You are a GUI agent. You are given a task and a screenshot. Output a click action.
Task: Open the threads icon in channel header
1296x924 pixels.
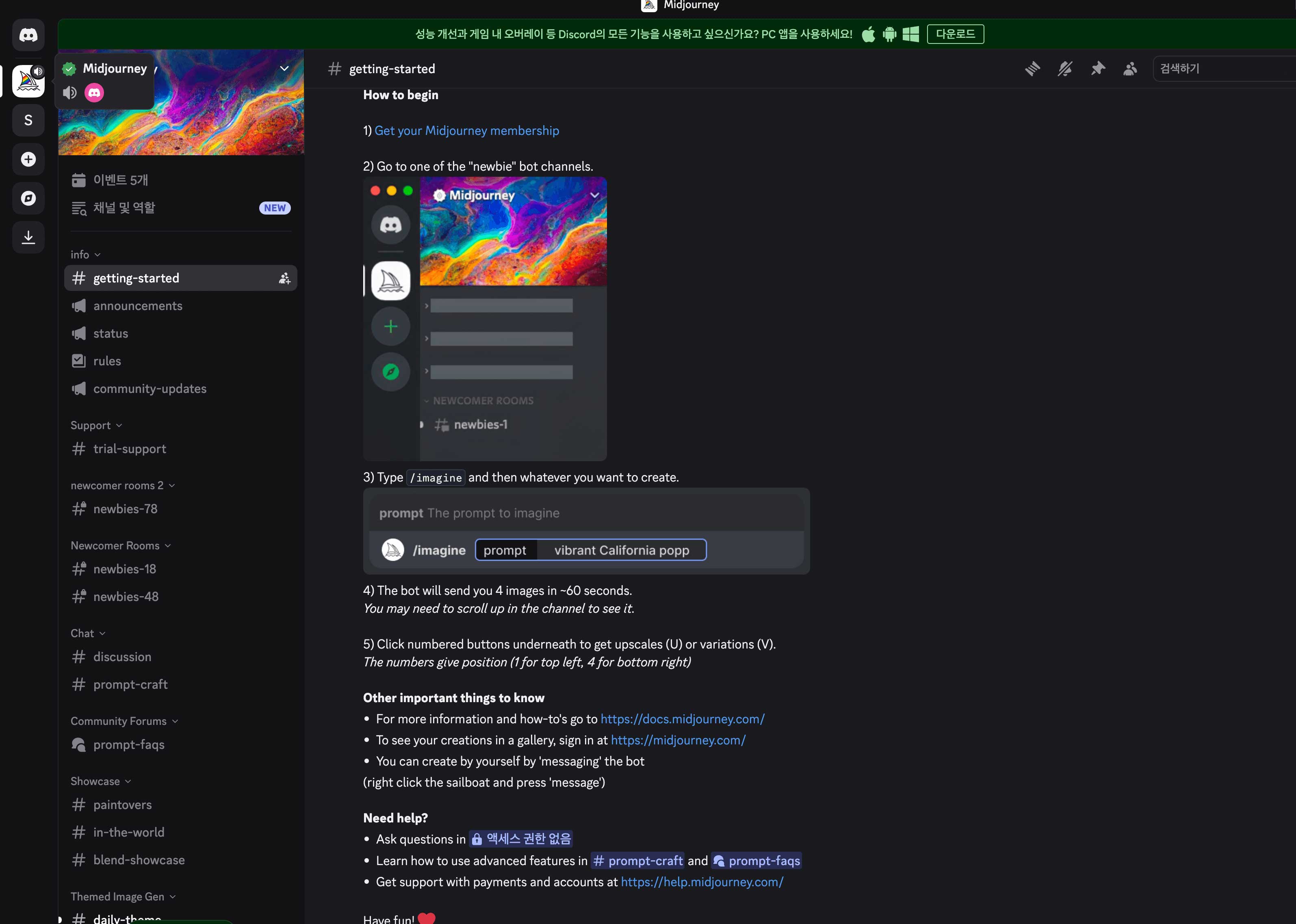1032,69
